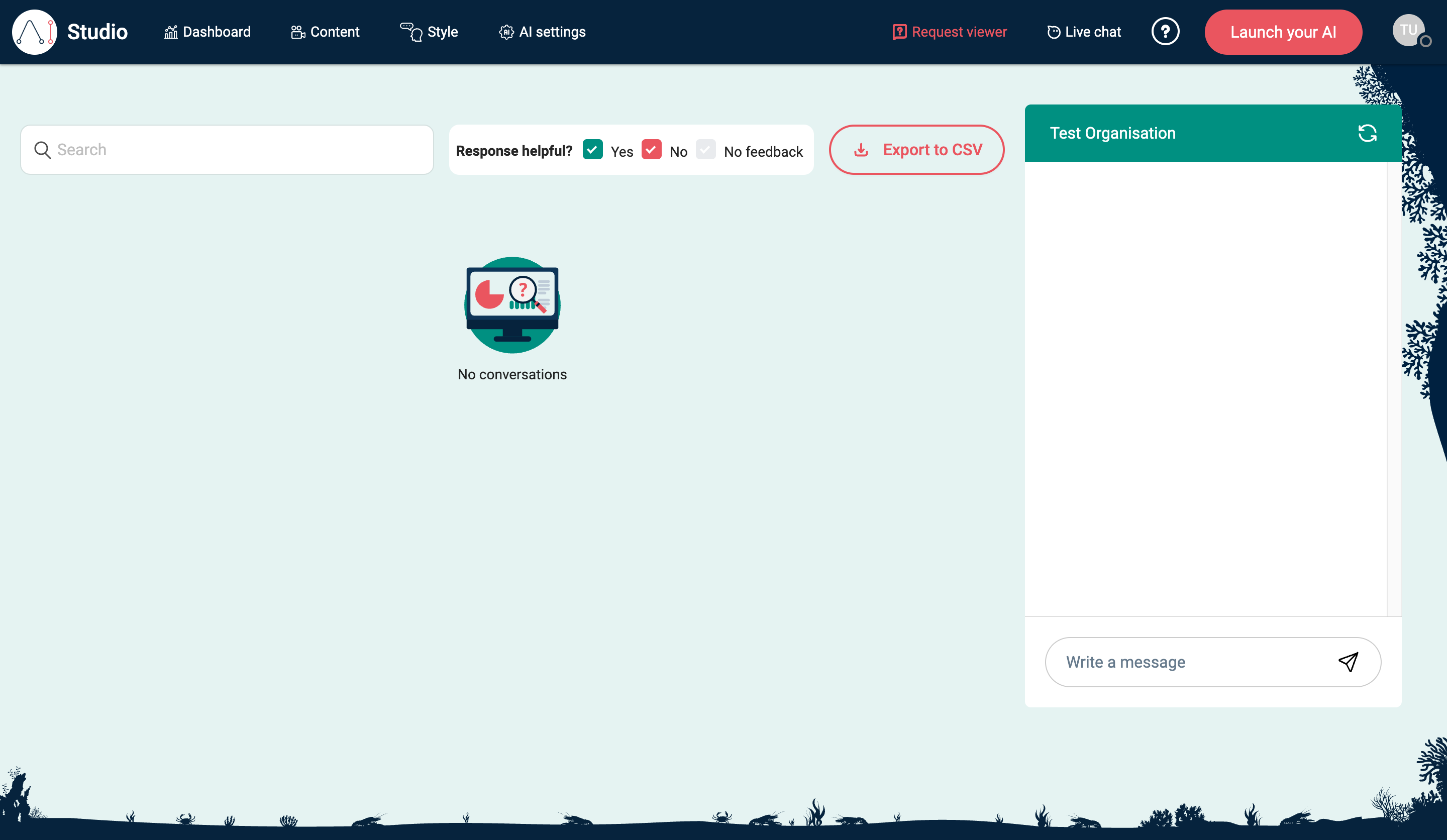
Task: Send the chat message with the paper plane
Action: (x=1348, y=662)
